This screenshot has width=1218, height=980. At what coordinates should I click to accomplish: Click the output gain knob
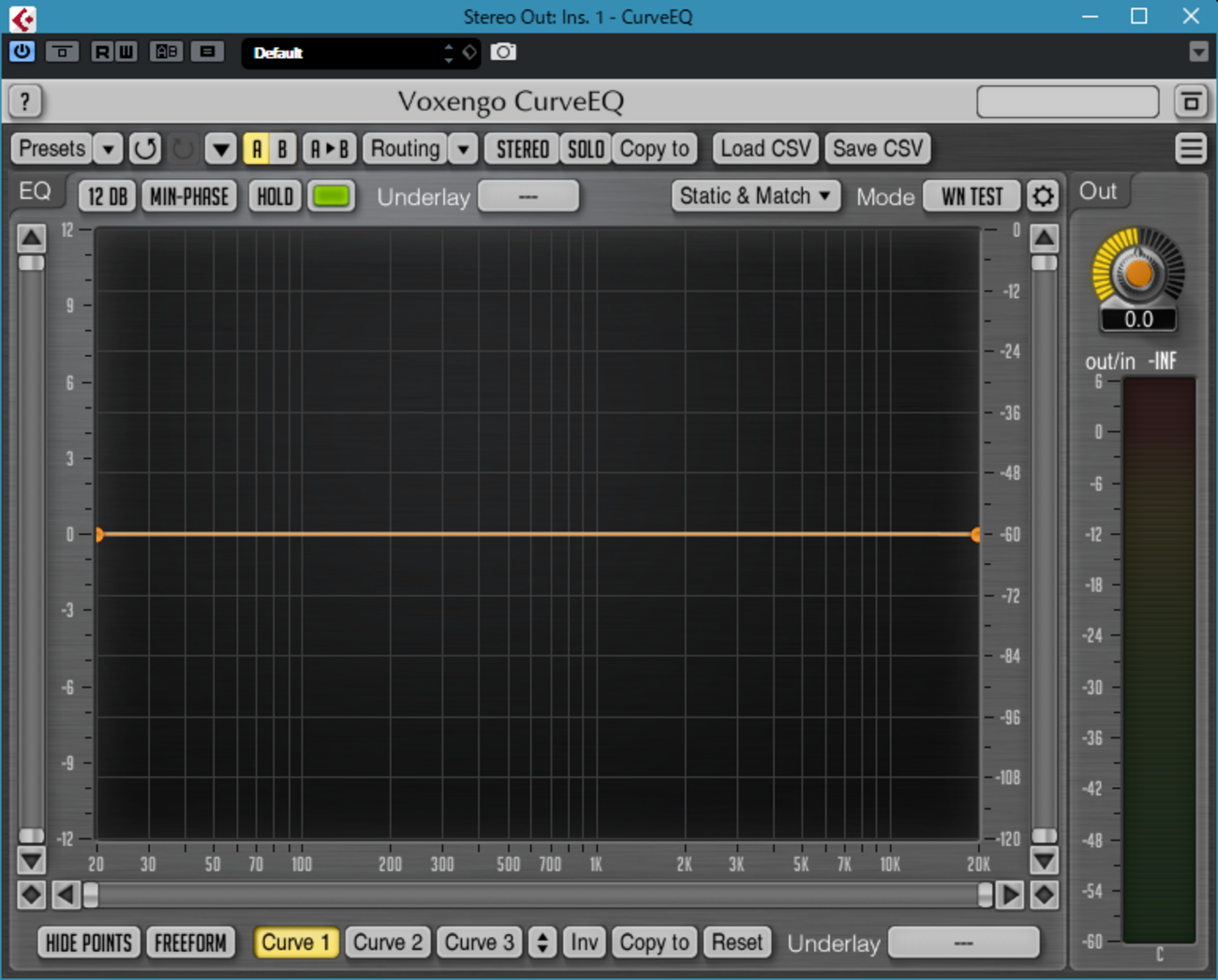click(1138, 274)
